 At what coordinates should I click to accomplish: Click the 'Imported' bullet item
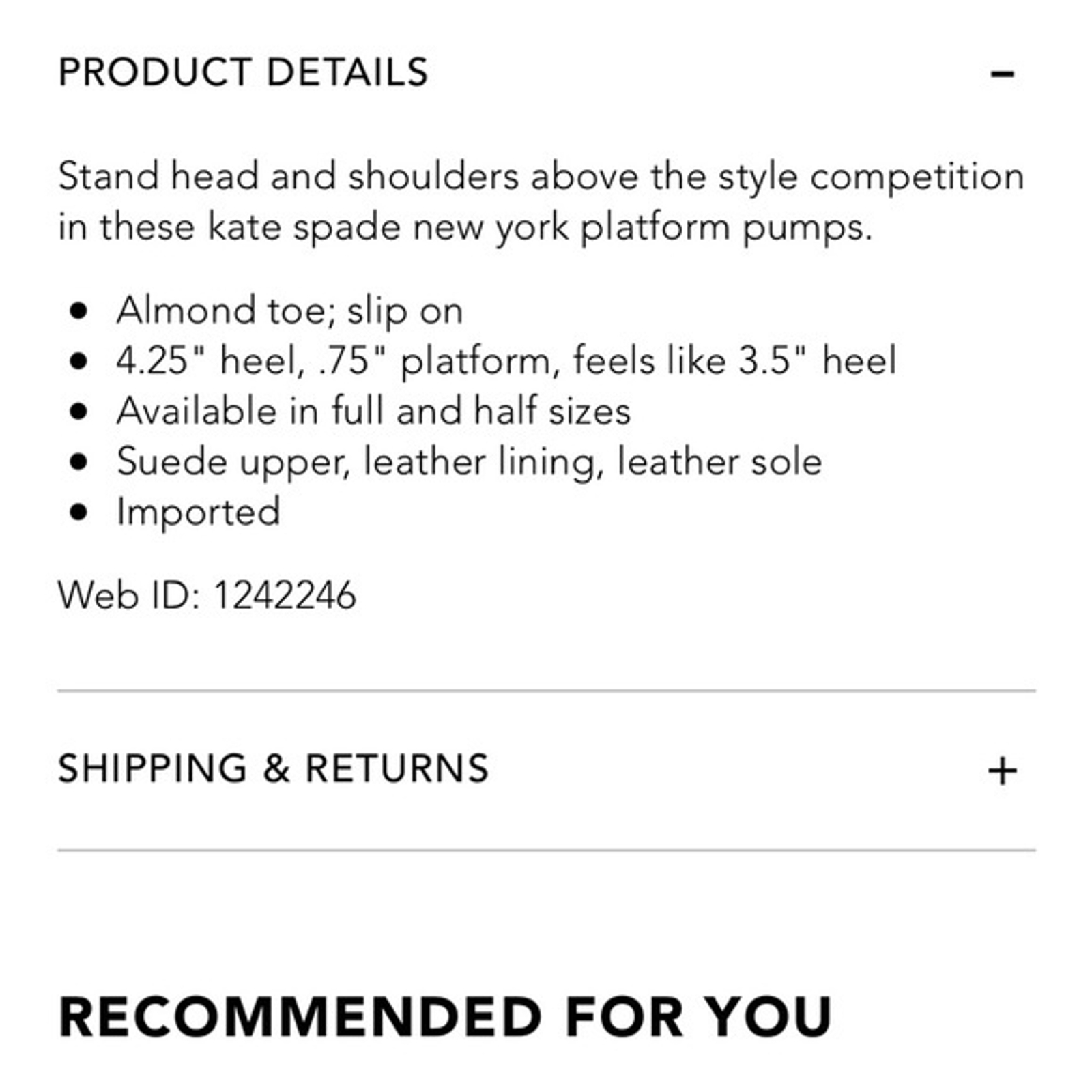point(199,512)
